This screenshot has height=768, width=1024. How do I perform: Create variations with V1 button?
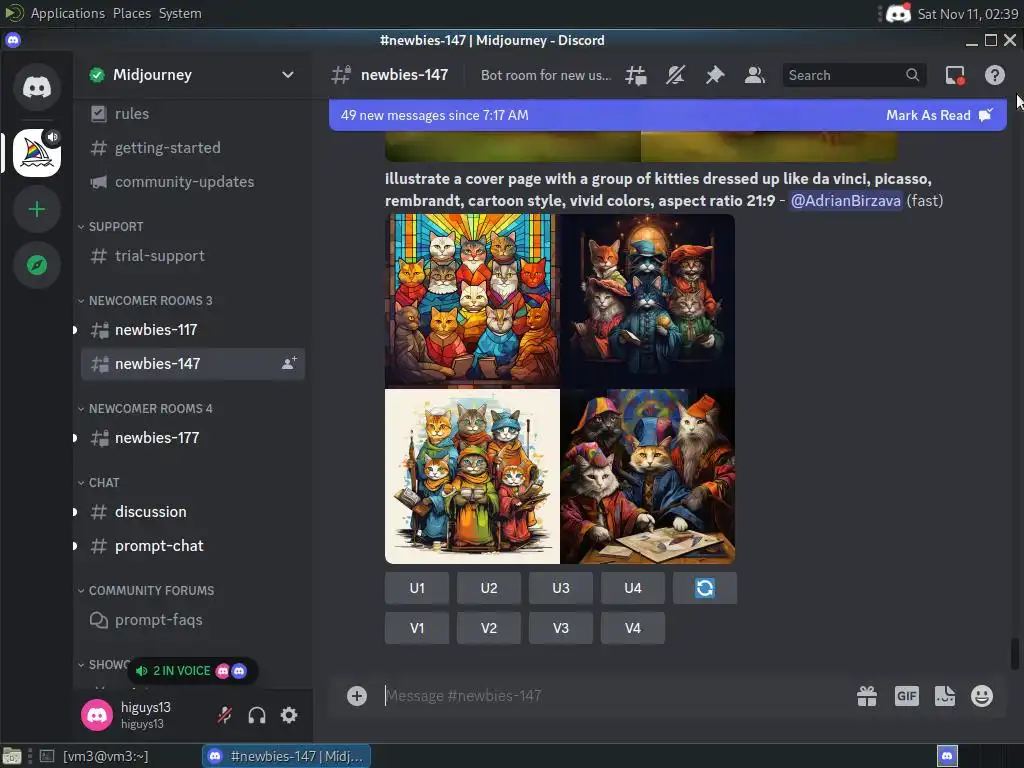click(x=417, y=628)
